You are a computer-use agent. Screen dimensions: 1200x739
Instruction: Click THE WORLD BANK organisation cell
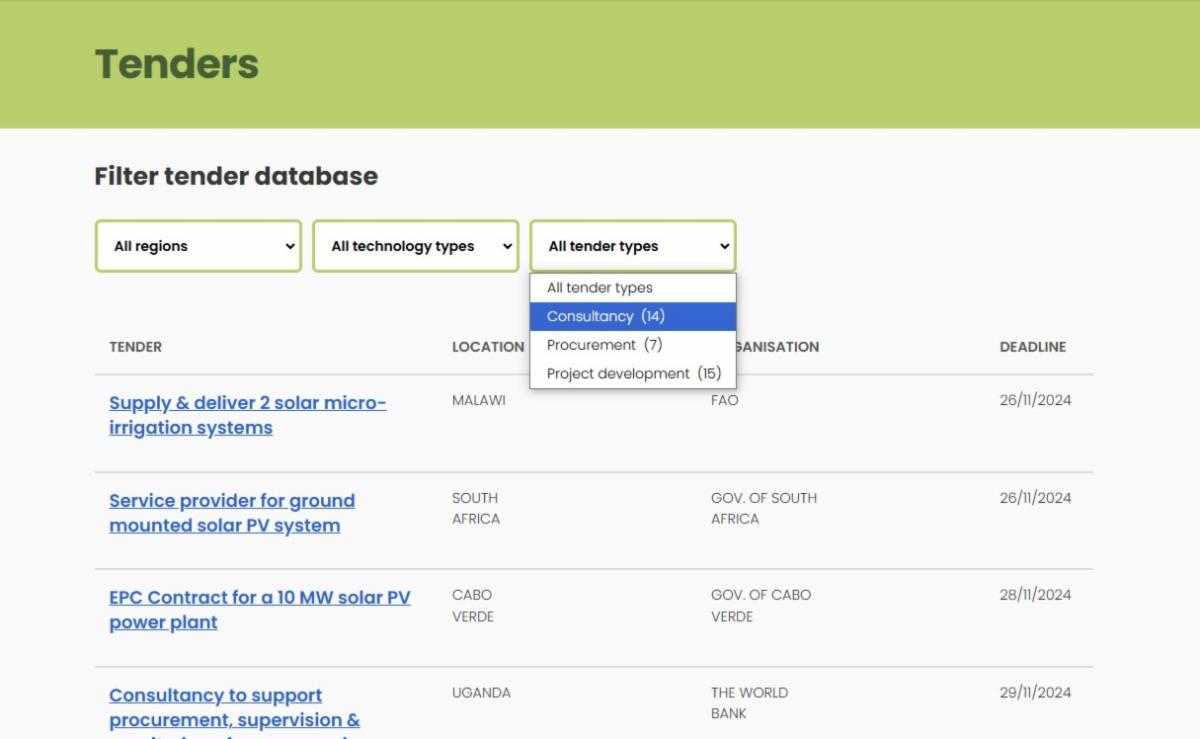(x=749, y=703)
